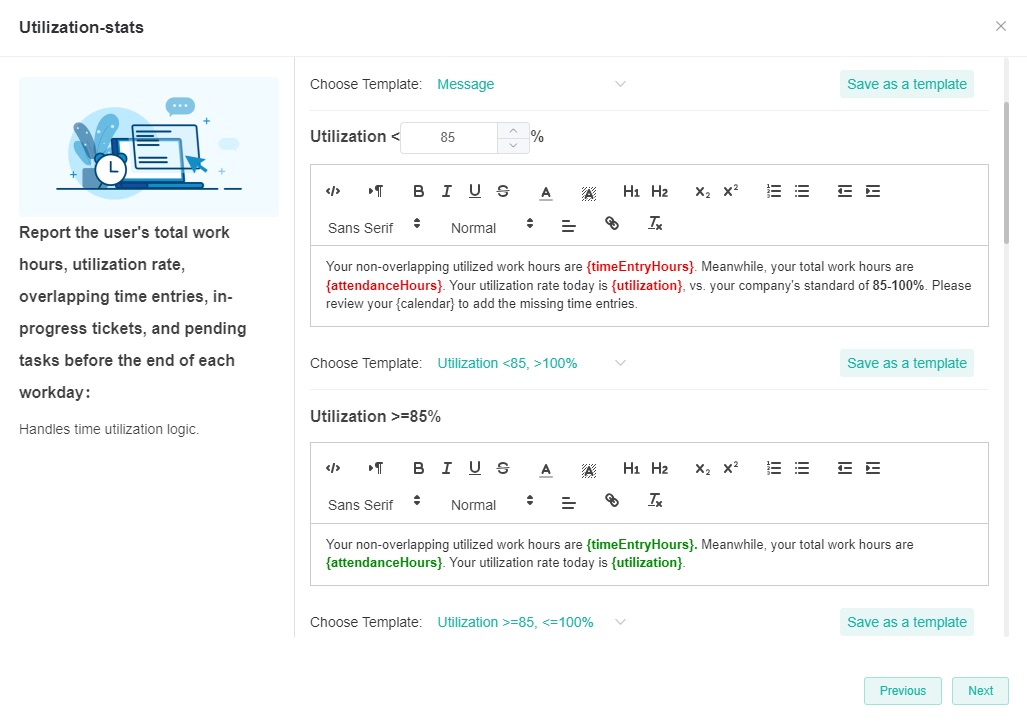
Task: Click the Next button
Action: pyautogui.click(x=980, y=691)
